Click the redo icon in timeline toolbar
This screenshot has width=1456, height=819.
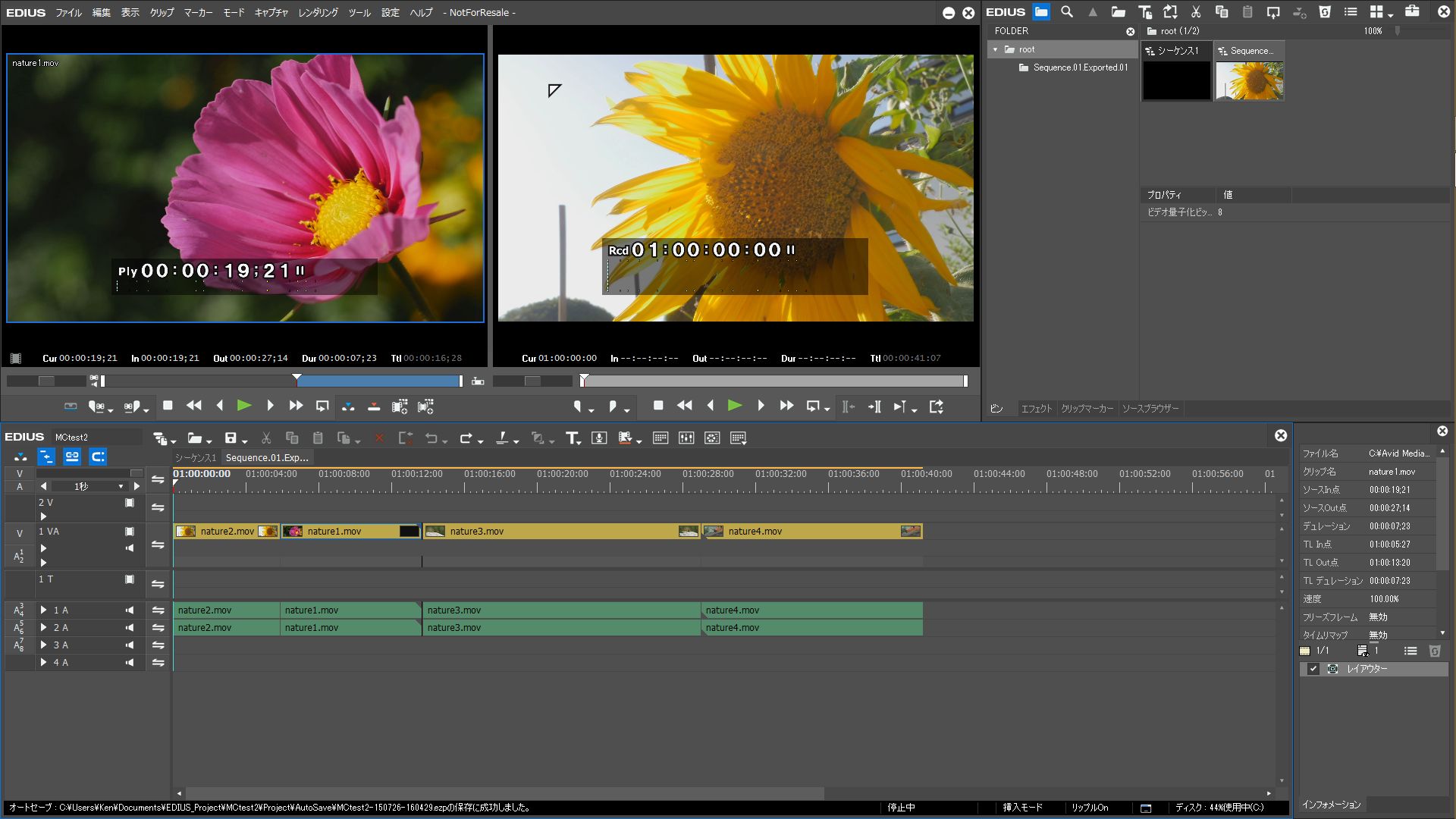click(x=466, y=438)
